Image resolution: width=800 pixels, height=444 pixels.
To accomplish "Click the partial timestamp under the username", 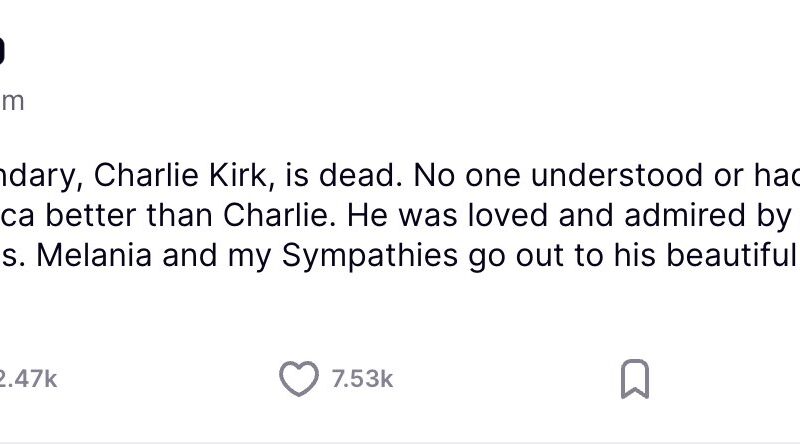I will [x=11, y=101].
